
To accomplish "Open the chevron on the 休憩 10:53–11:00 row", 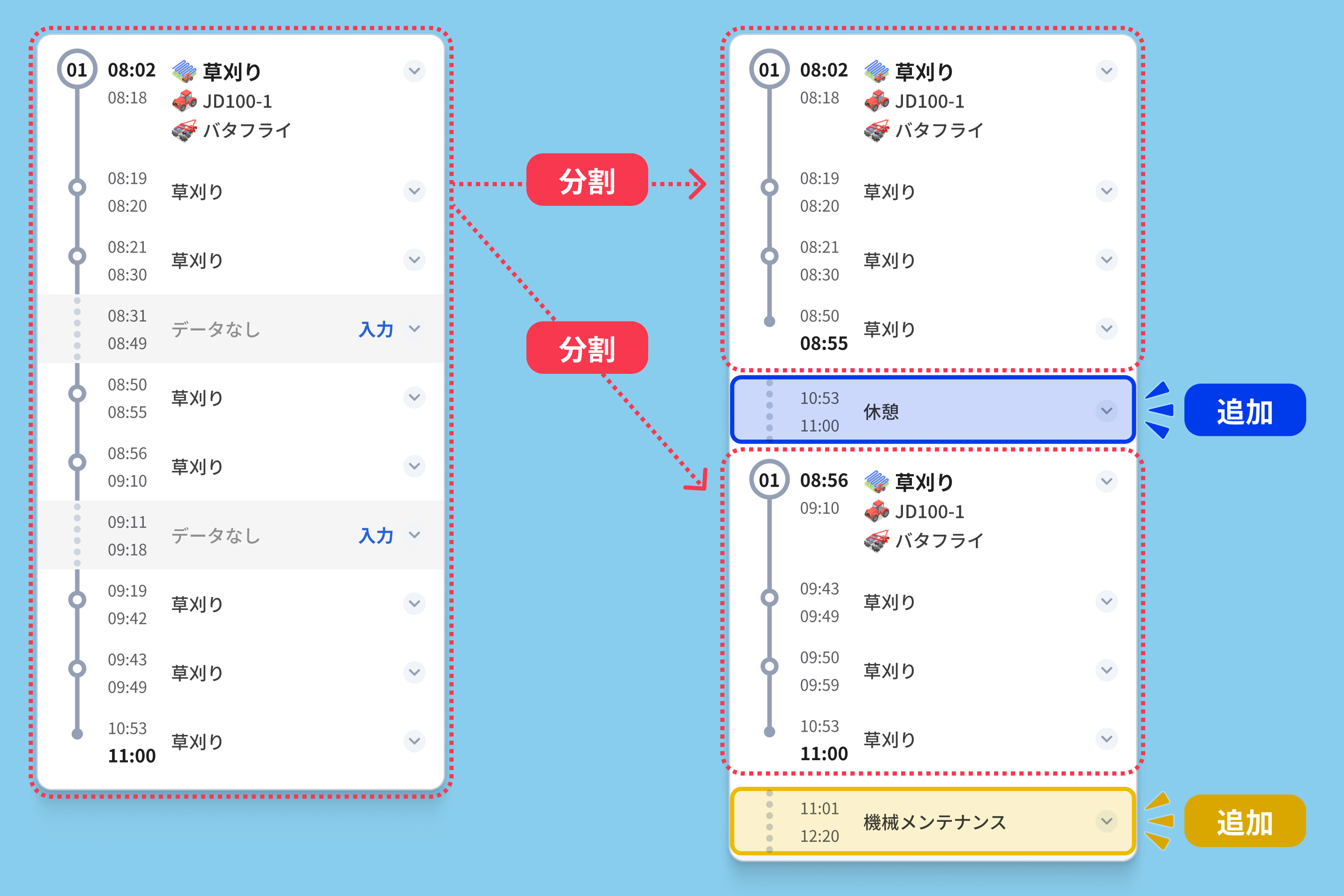I will pyautogui.click(x=1107, y=411).
